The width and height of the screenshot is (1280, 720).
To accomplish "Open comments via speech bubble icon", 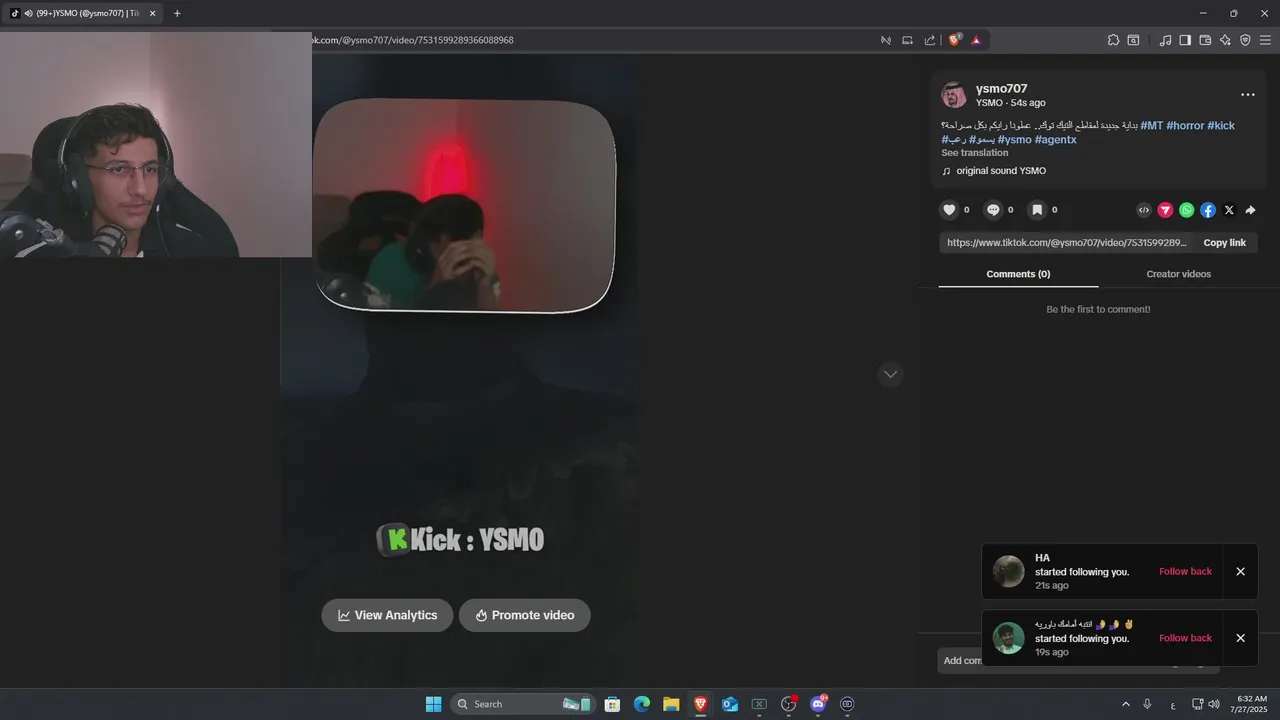I will coord(993,210).
